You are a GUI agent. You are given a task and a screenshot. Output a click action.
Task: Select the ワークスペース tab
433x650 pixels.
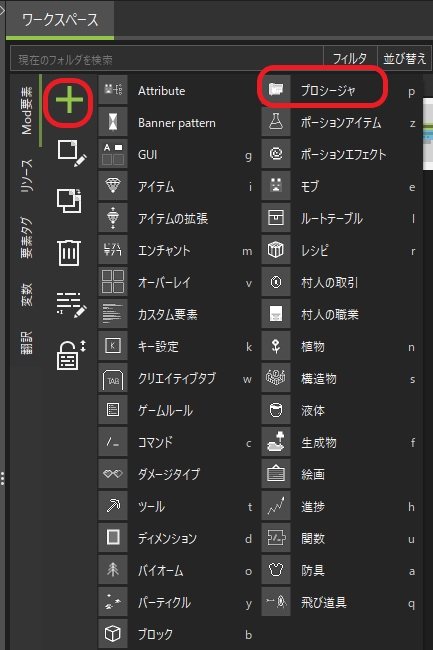click(60, 20)
